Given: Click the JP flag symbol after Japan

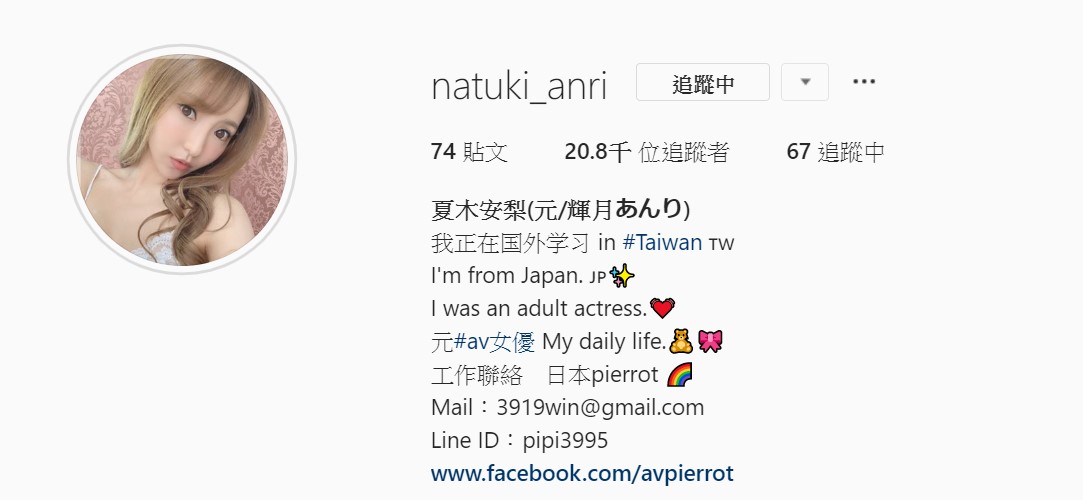Looking at the screenshot, I should [x=597, y=278].
